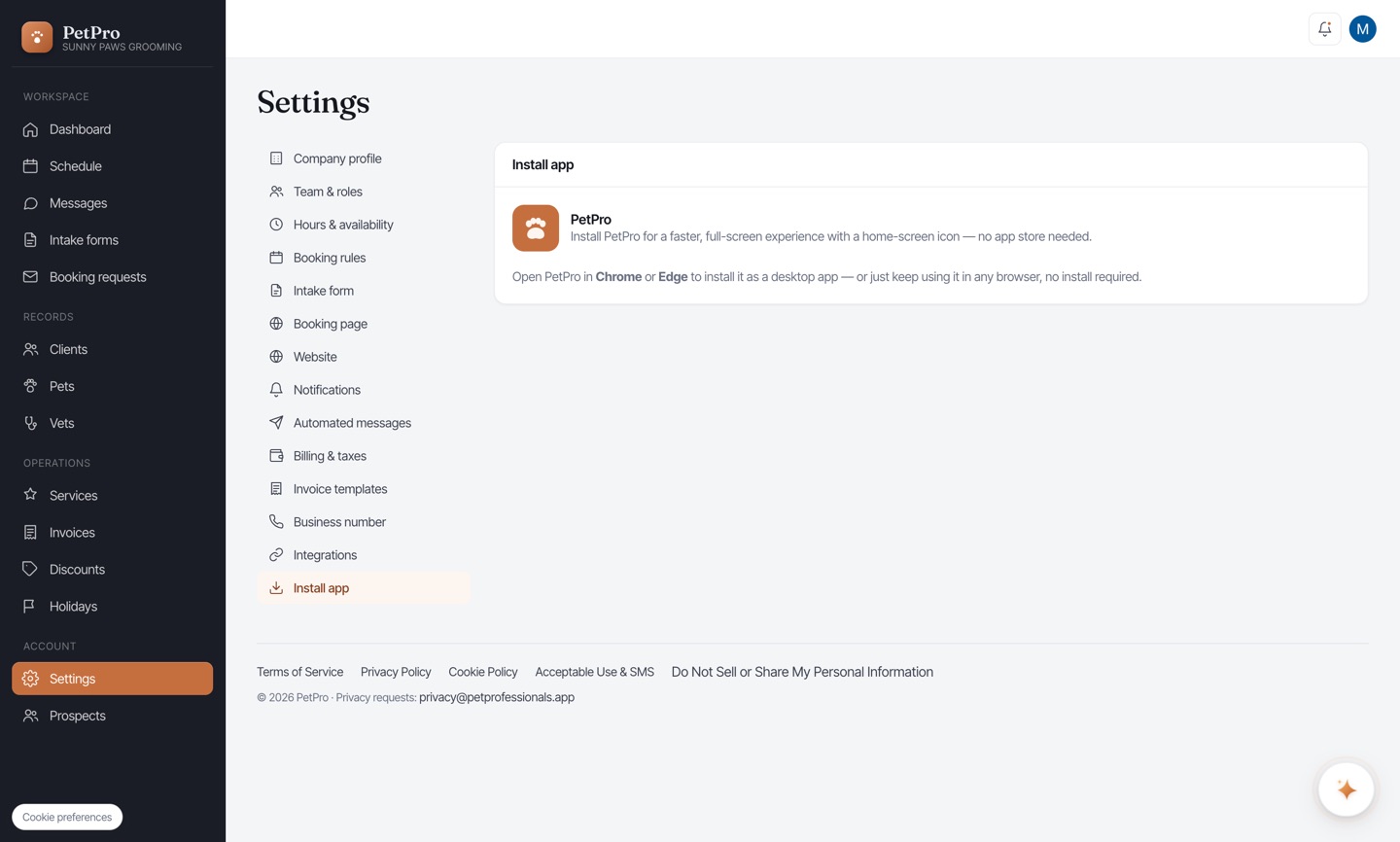Click the Notifications bell icon in settings list
Image resolution: width=1400 pixels, height=842 pixels.
click(276, 390)
